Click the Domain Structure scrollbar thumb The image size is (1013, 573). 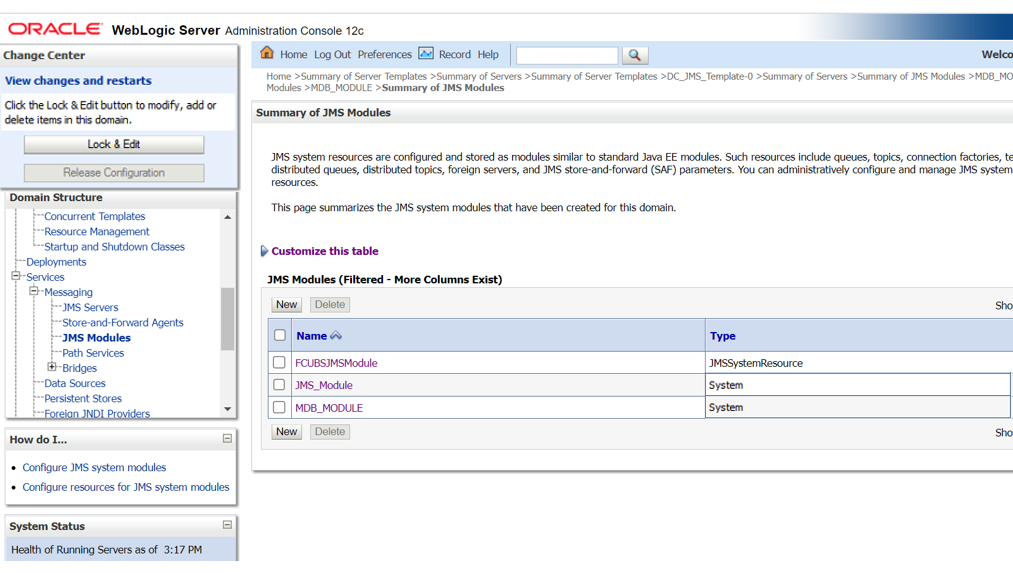click(227, 318)
